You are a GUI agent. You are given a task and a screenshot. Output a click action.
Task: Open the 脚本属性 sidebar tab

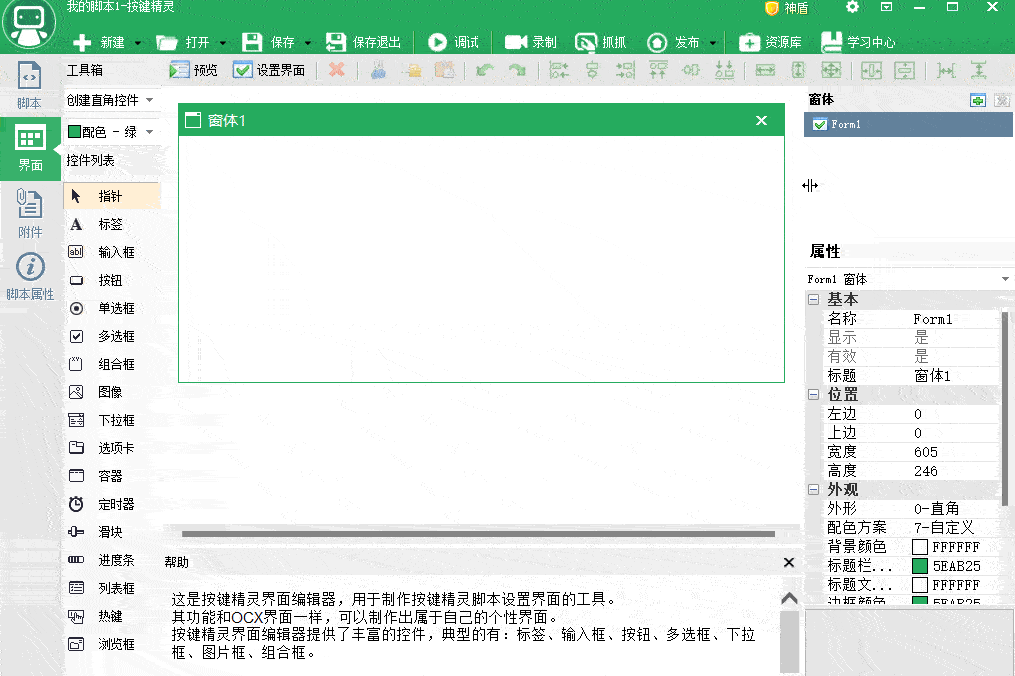coord(30,276)
